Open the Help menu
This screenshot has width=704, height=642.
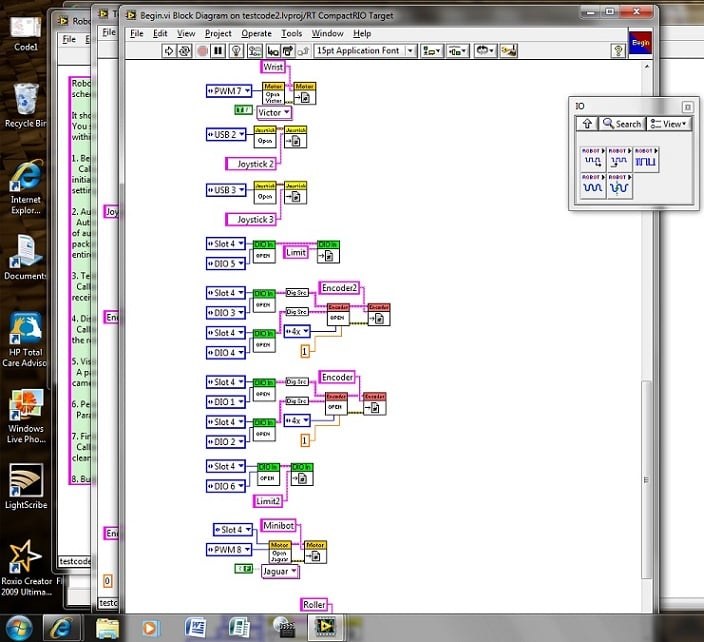362,34
